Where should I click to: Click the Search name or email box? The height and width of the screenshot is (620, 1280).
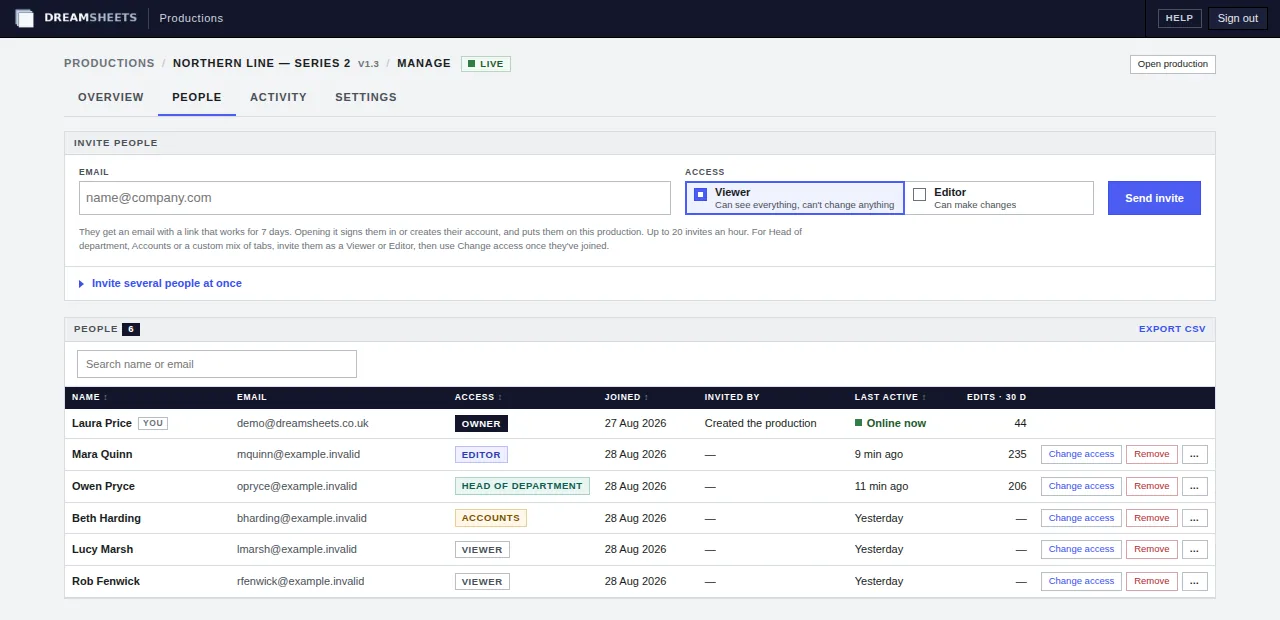217,364
